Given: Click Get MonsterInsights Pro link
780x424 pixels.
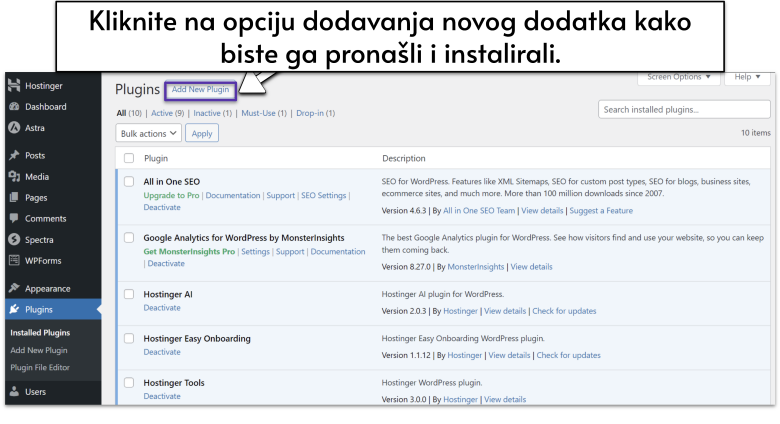Looking at the screenshot, I should click(x=189, y=252).
